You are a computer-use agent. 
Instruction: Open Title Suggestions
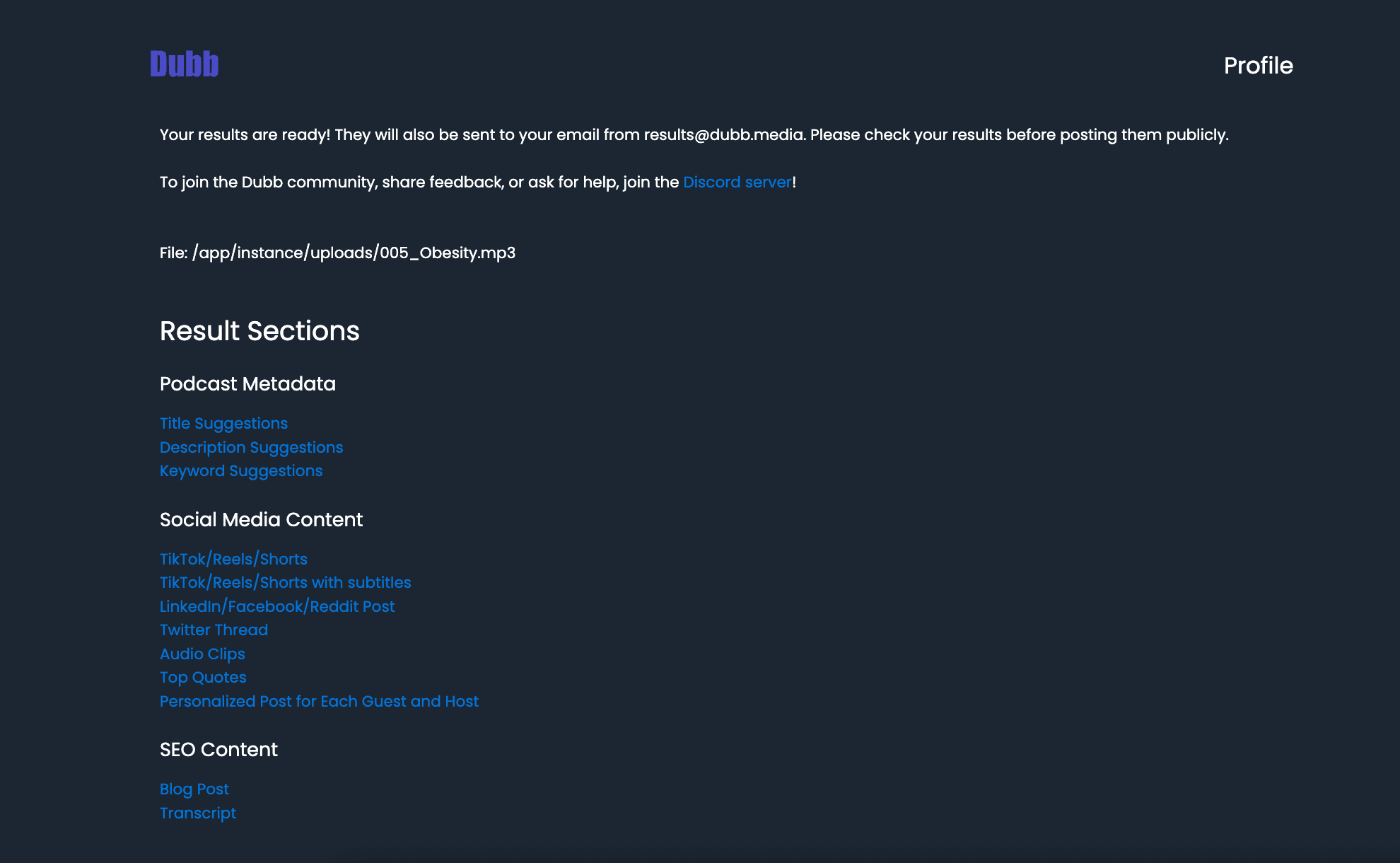tap(223, 423)
